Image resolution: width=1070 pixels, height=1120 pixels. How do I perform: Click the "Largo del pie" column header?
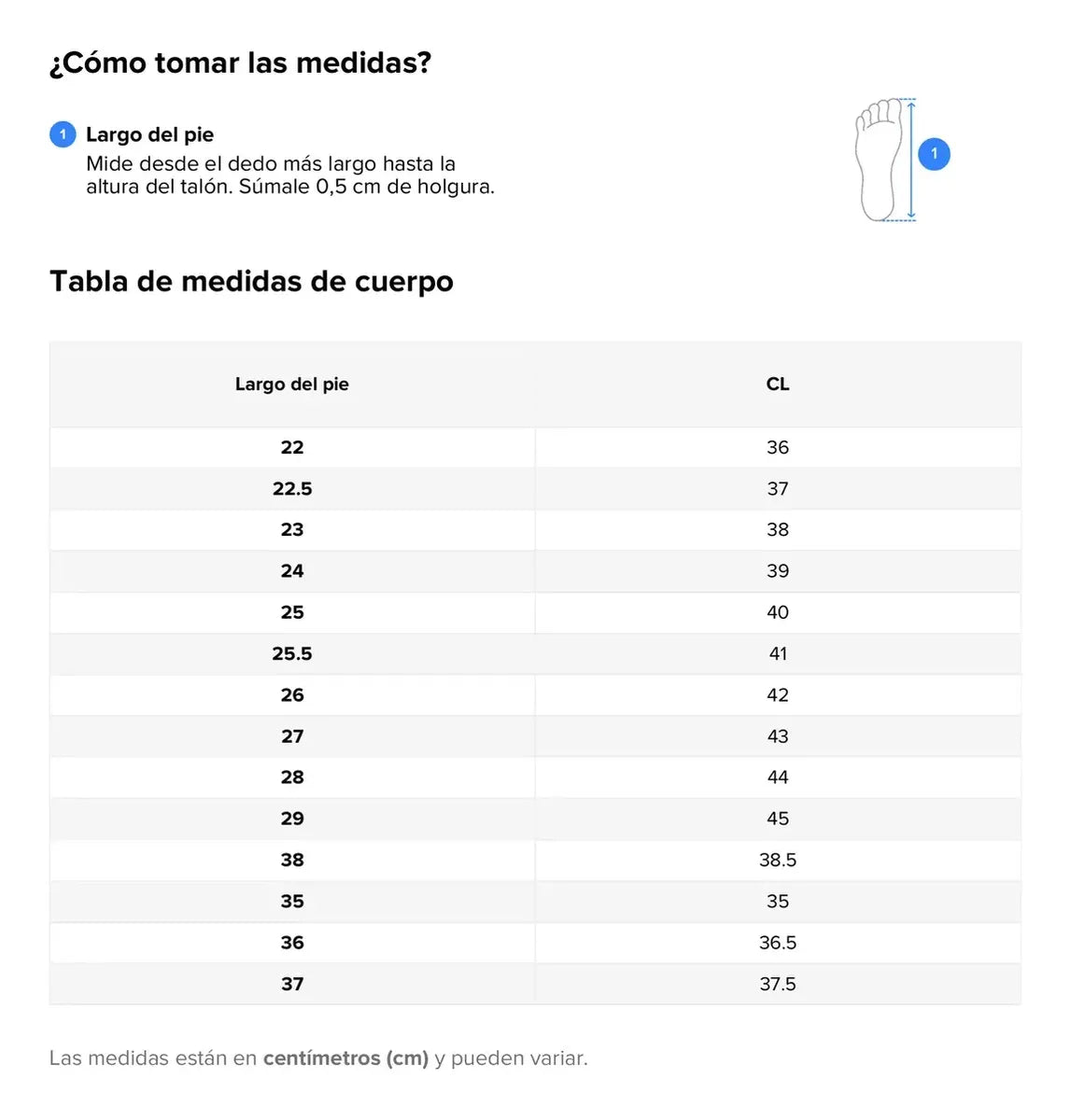click(292, 384)
